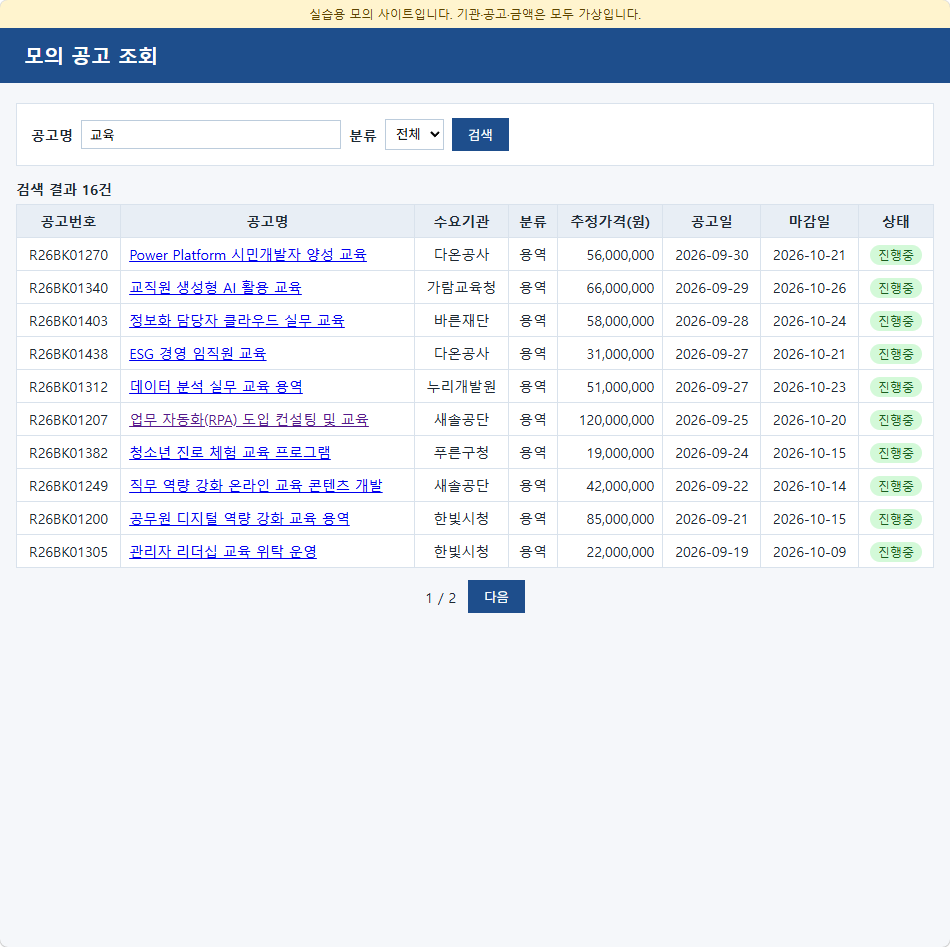Screen dimensions: 950x947
Task: Select notice number R26BK01403
Action: click(68, 321)
